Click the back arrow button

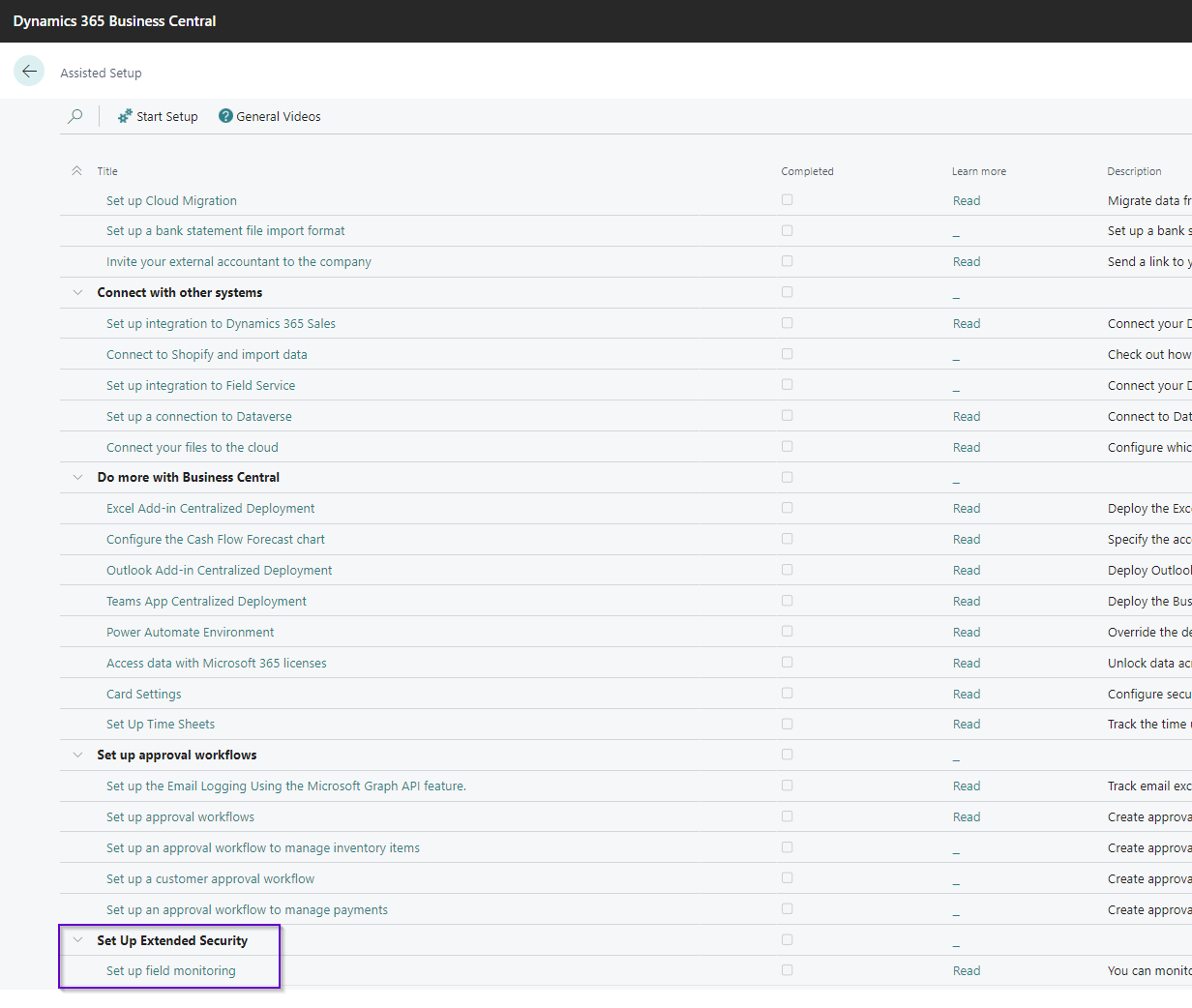(x=29, y=71)
